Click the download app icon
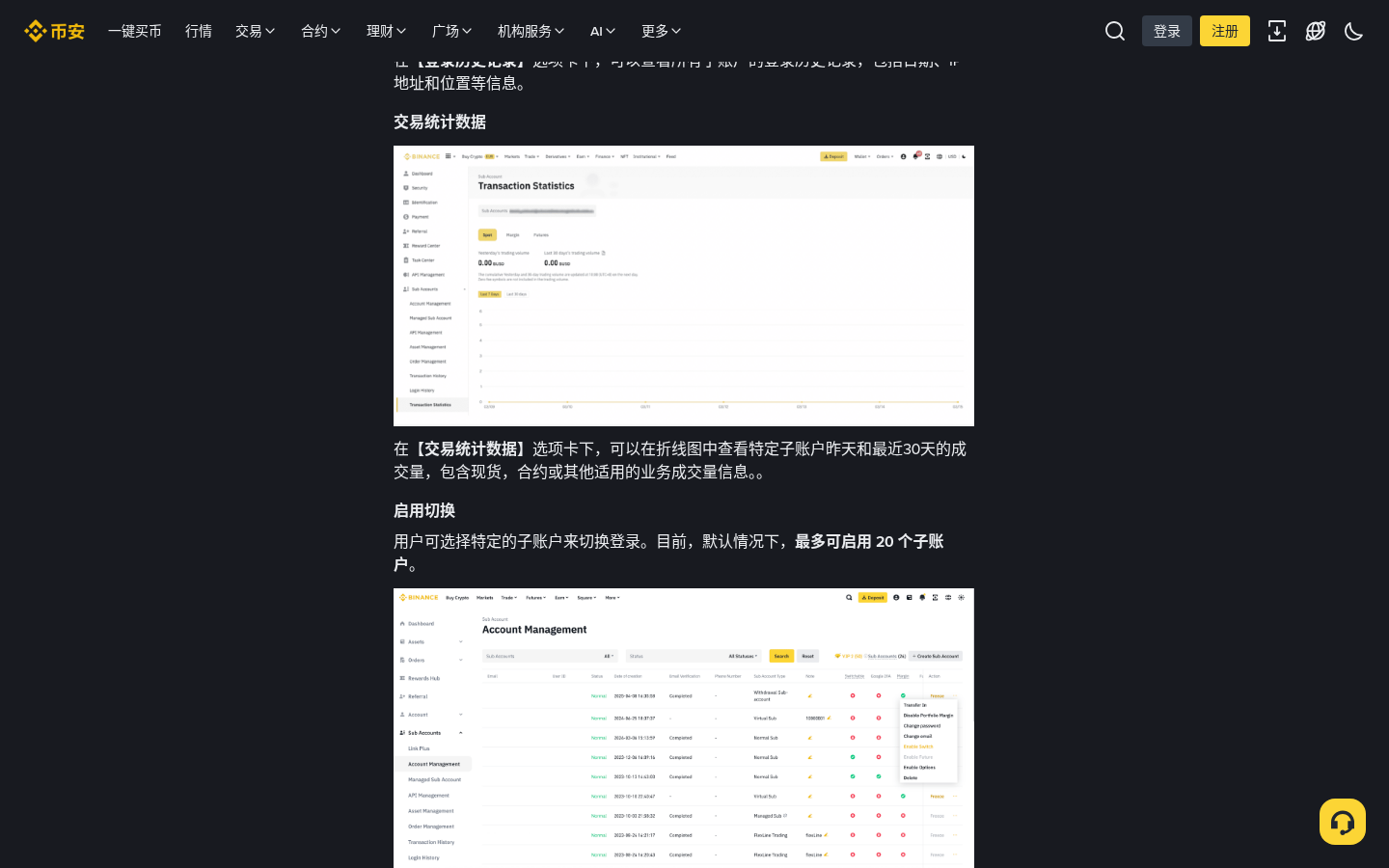 point(1277,31)
